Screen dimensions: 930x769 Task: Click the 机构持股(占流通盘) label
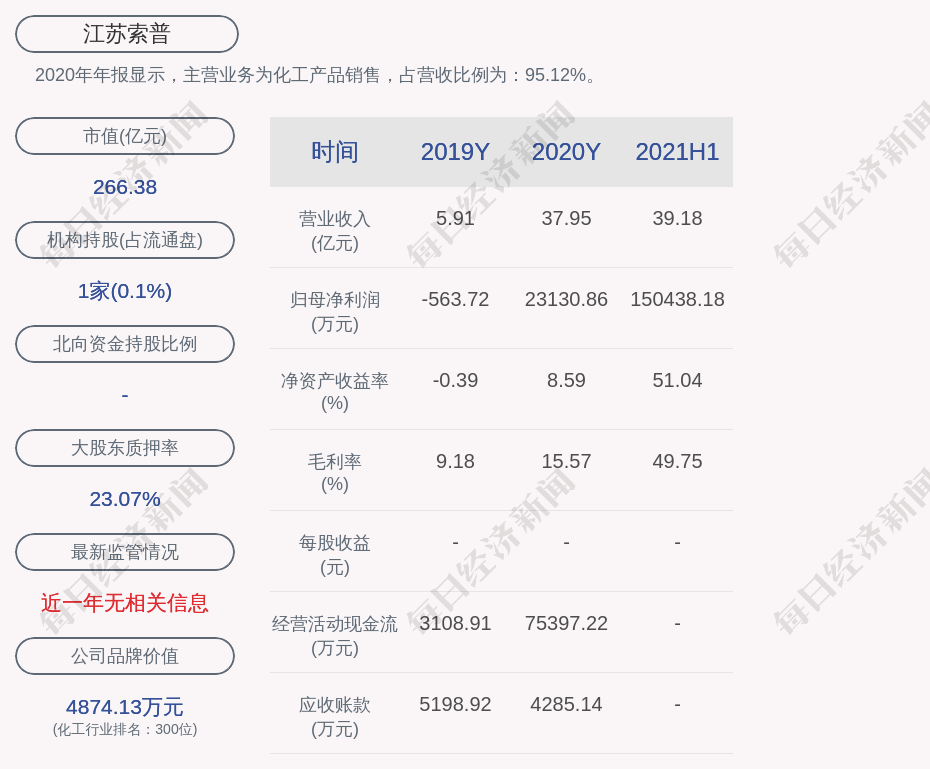(x=125, y=240)
